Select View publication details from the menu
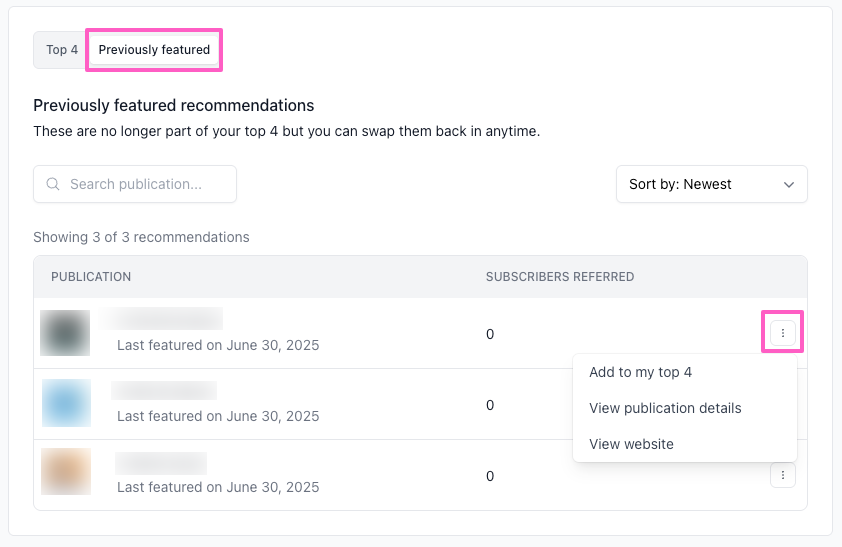The image size is (842, 547). 665,408
